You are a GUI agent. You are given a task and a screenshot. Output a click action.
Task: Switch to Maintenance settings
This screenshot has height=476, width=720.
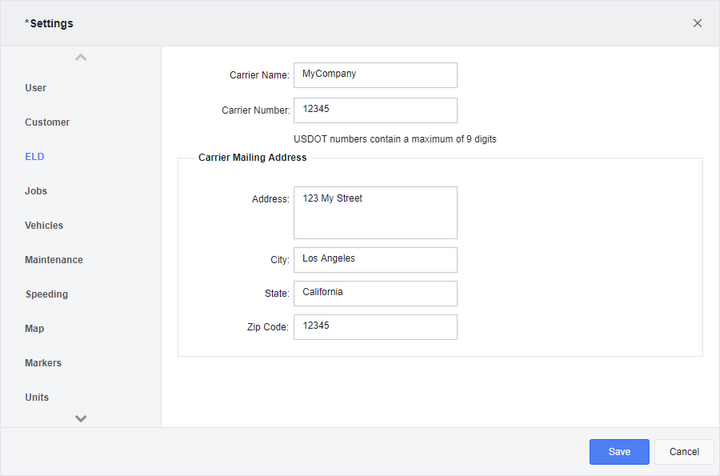tap(54, 260)
